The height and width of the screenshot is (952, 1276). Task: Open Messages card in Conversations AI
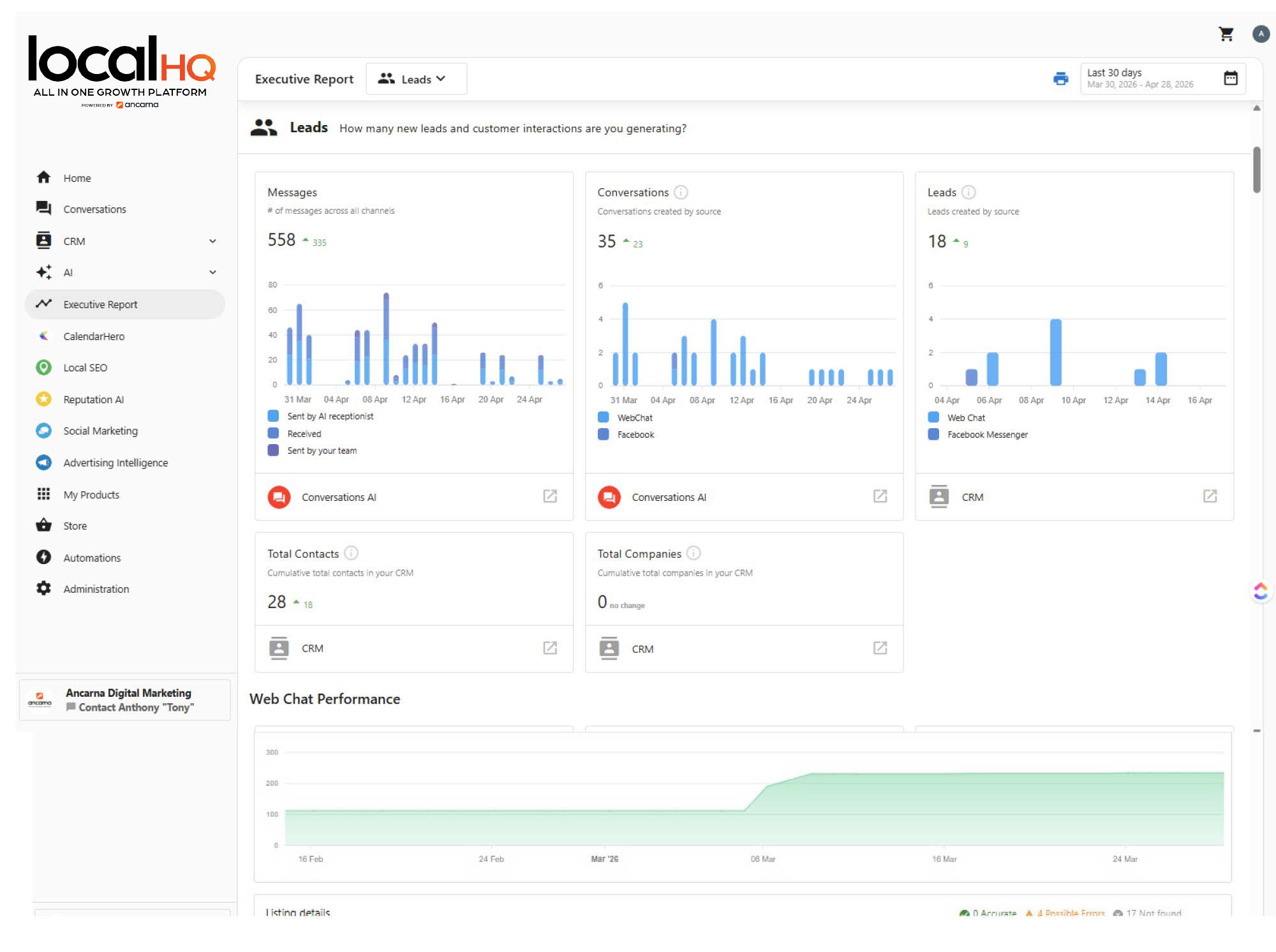(550, 496)
